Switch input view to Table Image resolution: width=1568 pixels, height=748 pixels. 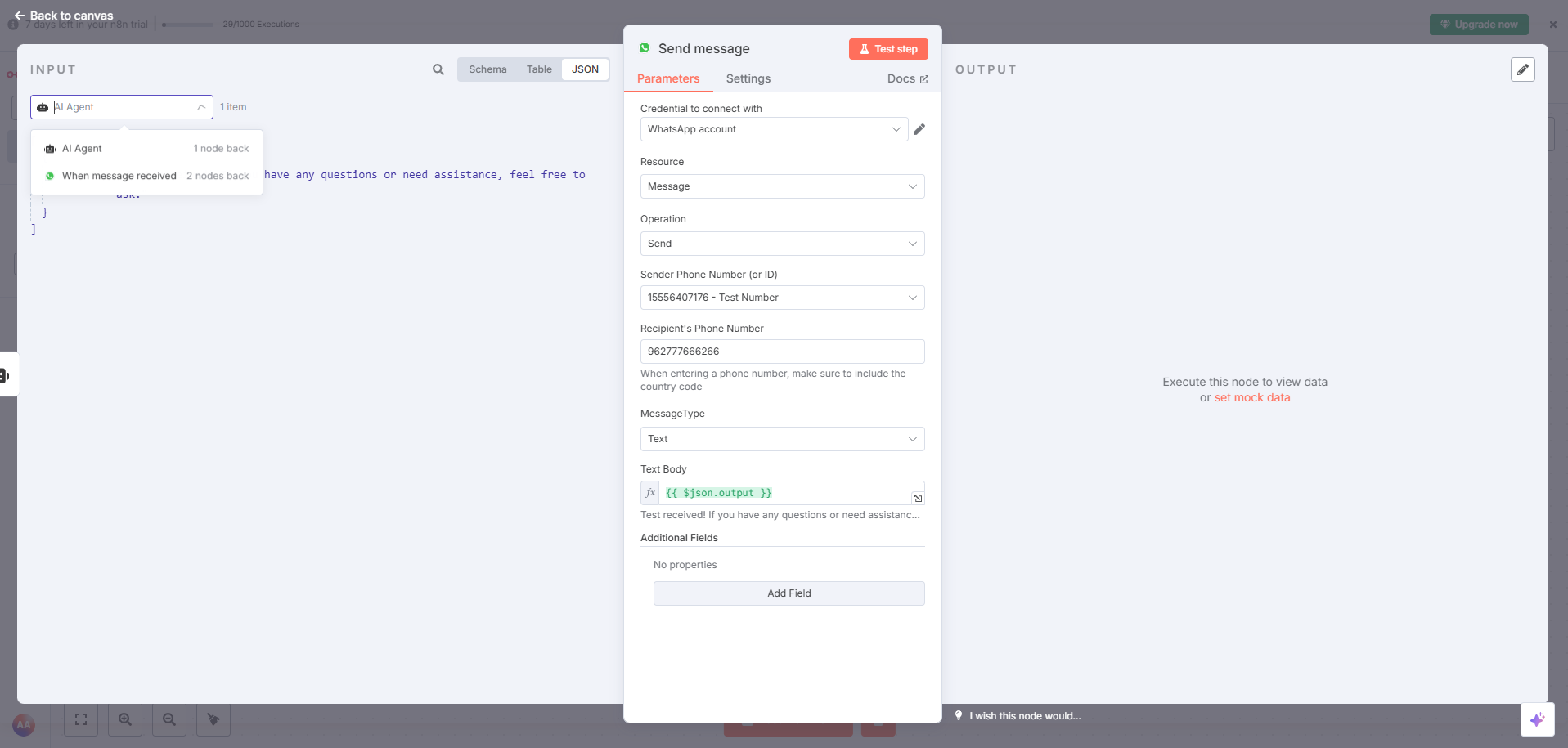point(539,69)
